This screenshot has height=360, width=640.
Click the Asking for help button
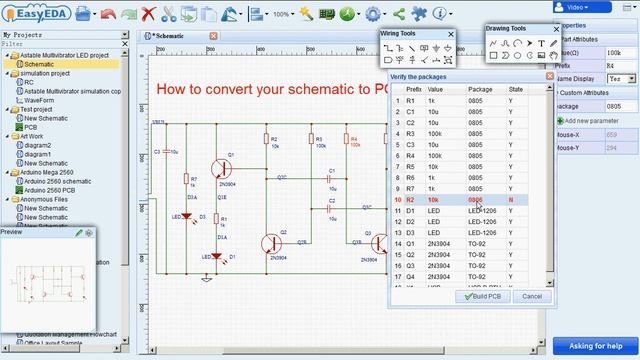[596, 346]
